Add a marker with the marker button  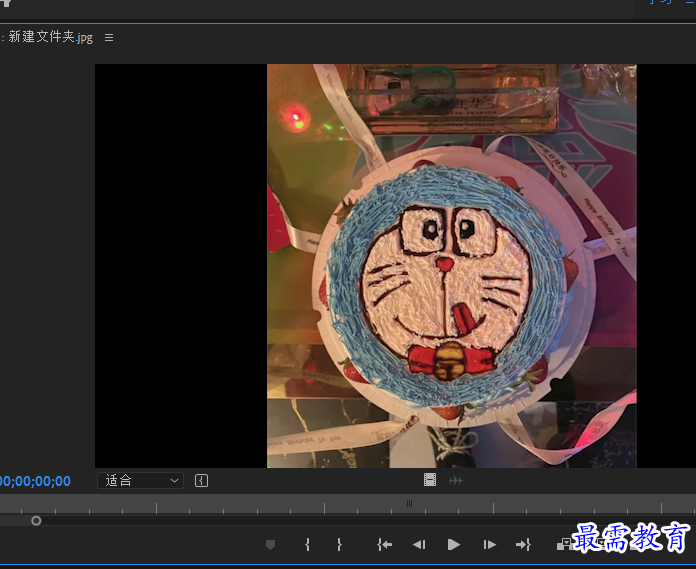coord(270,544)
